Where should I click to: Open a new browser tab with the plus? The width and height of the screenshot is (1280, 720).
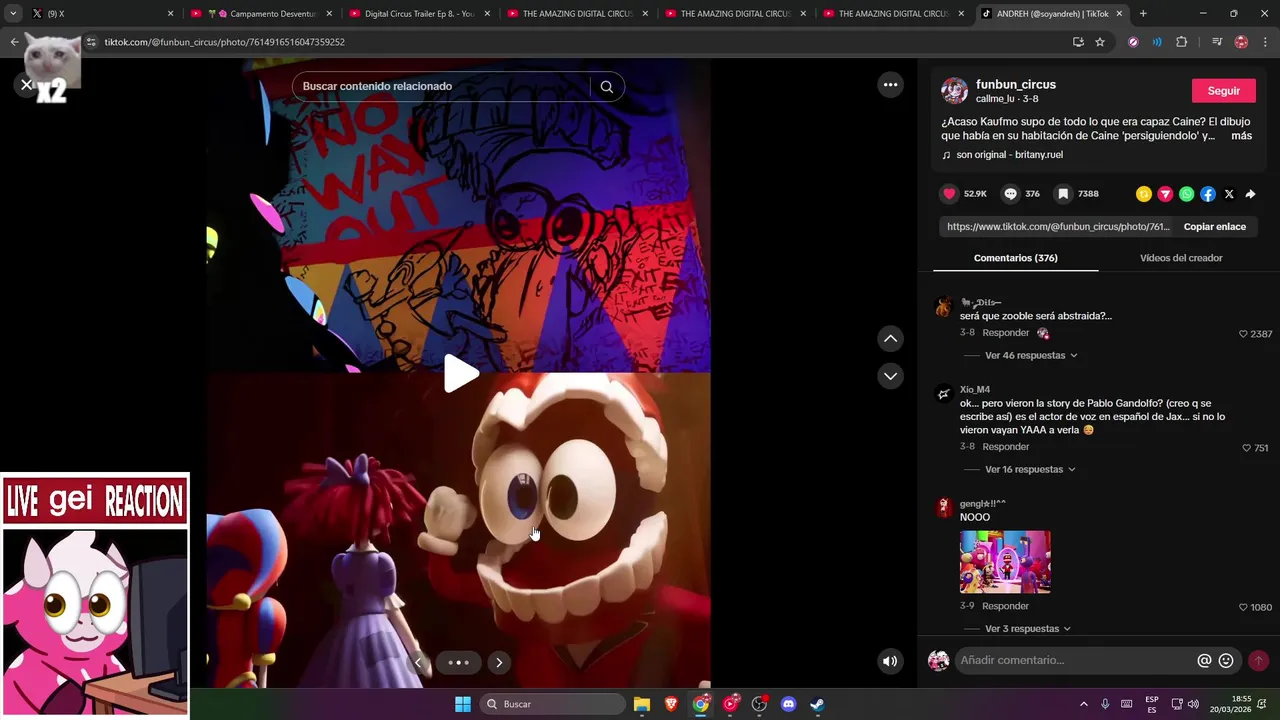click(x=1143, y=14)
